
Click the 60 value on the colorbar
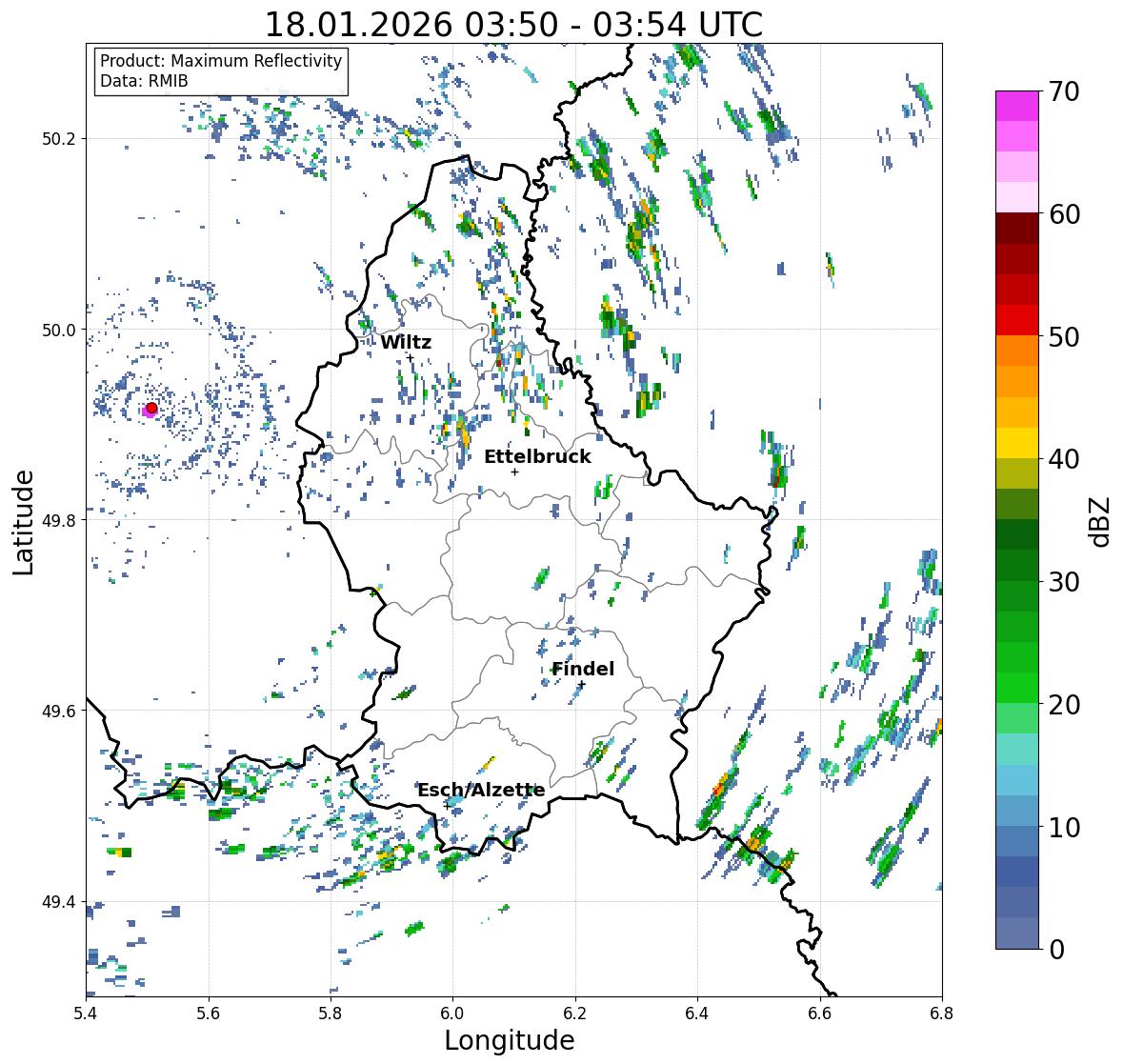(x=1064, y=214)
